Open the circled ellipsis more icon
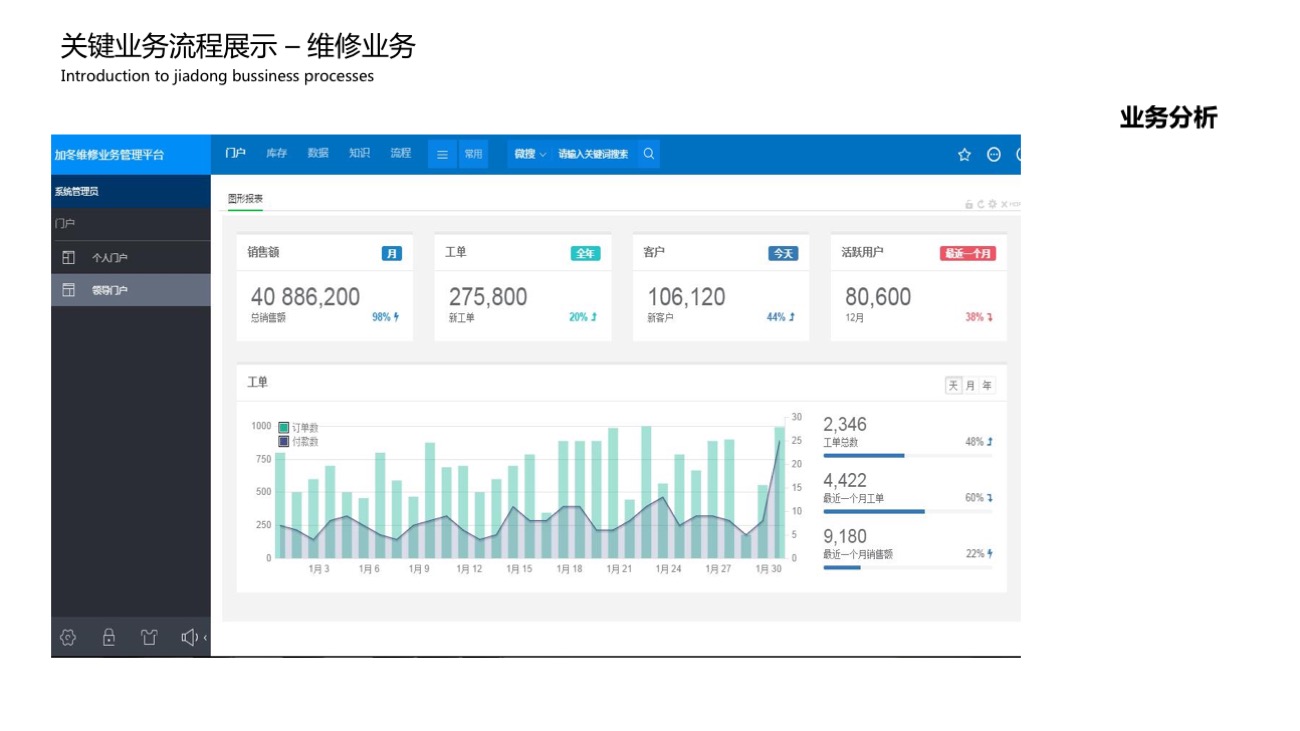Viewport: 1300px width, 731px height. [x=993, y=154]
